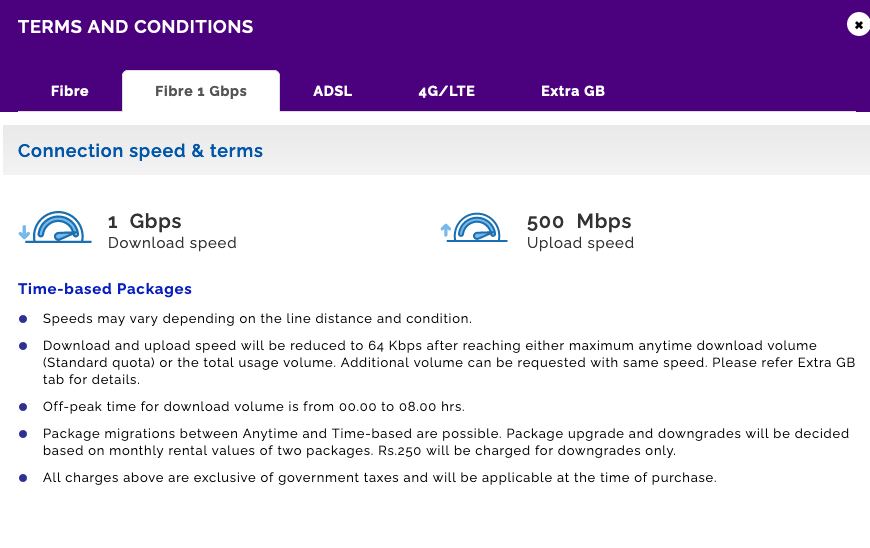Click the Time-based Packages heading
The width and height of the screenshot is (870, 548).
[x=105, y=288]
